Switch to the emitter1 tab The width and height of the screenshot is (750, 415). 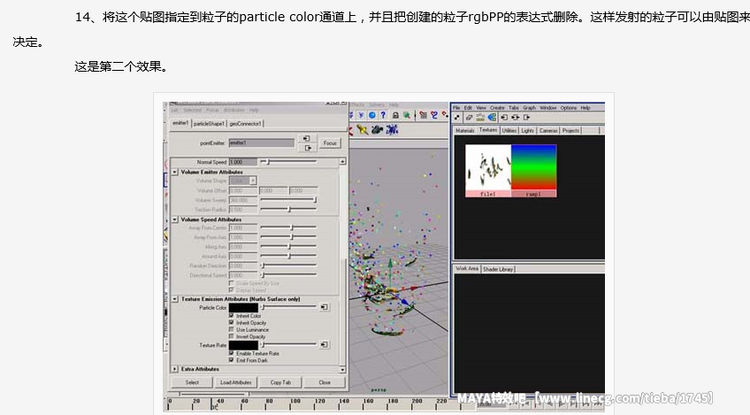[181, 123]
